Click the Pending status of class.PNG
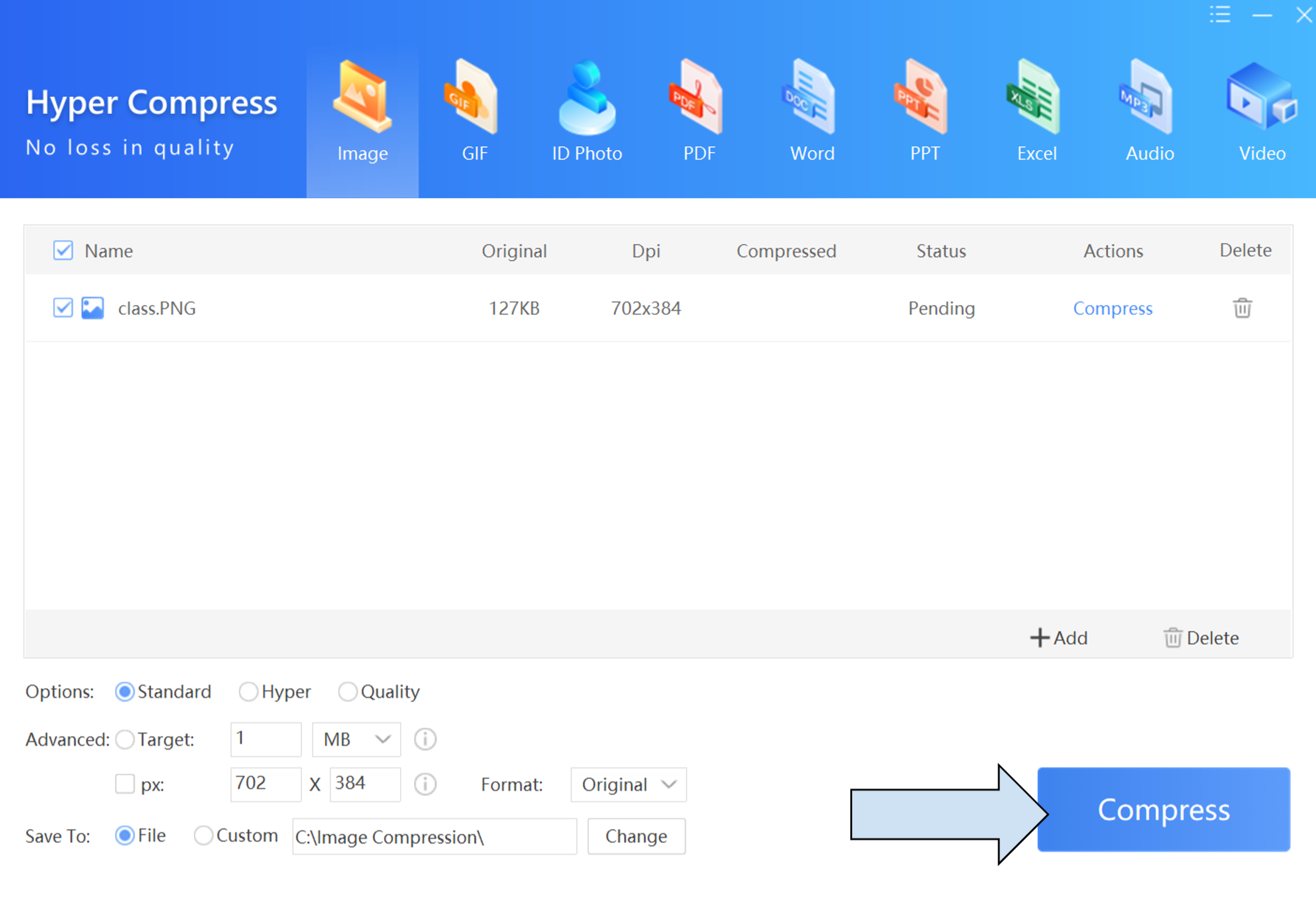The height and width of the screenshot is (897, 1316). point(941,308)
